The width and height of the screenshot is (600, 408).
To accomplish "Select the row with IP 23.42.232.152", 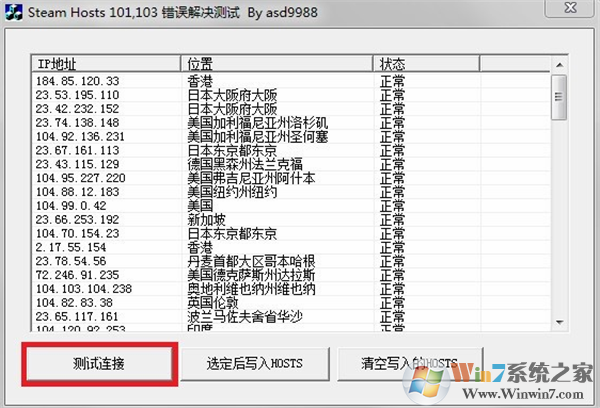I will click(x=291, y=109).
